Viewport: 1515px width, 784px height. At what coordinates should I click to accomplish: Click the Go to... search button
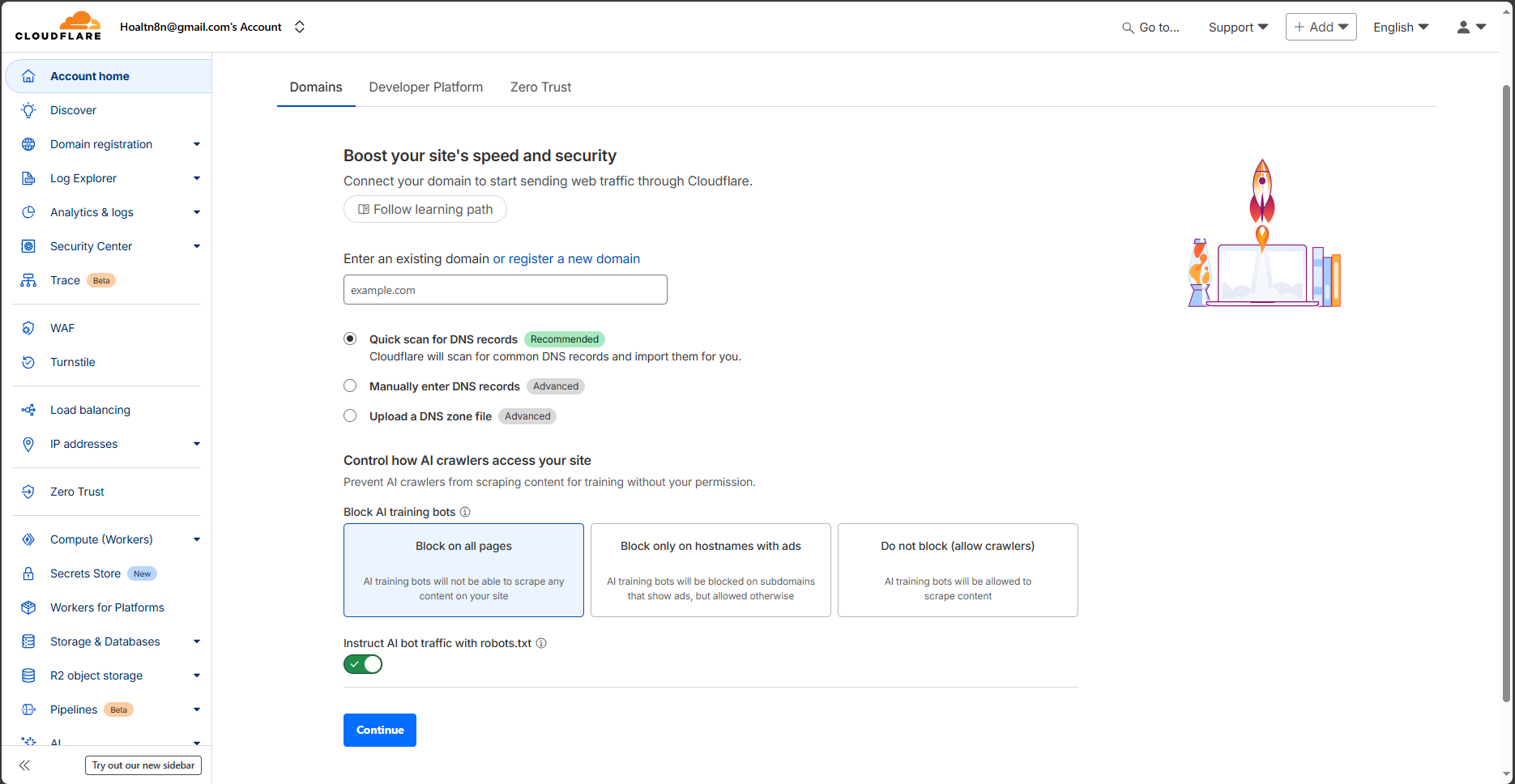[1150, 28]
